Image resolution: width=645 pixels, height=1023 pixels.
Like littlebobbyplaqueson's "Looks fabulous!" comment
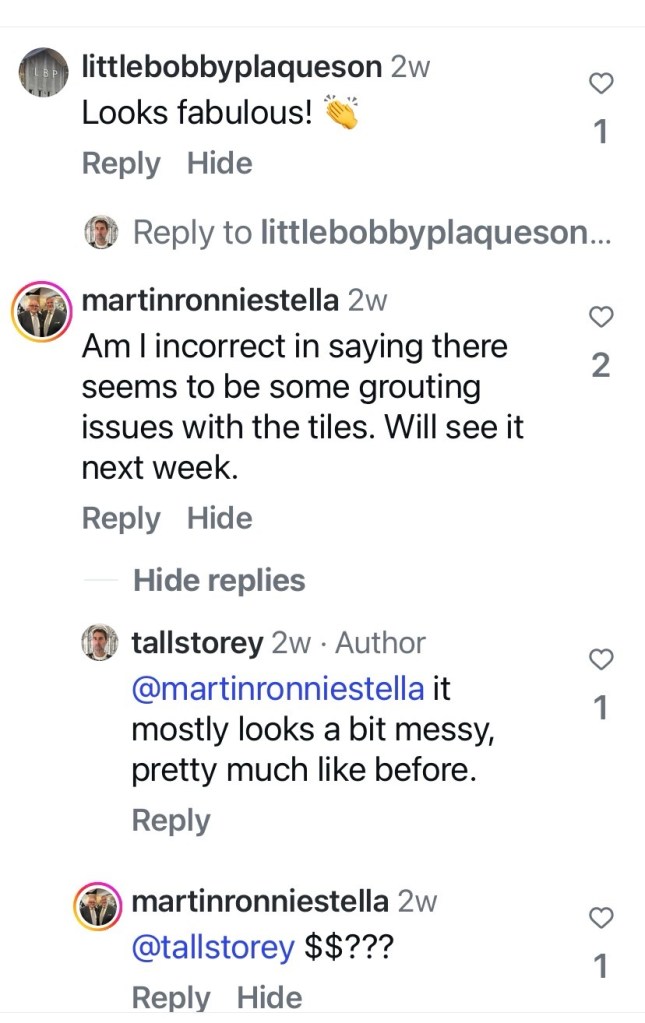pyautogui.click(x=600, y=85)
